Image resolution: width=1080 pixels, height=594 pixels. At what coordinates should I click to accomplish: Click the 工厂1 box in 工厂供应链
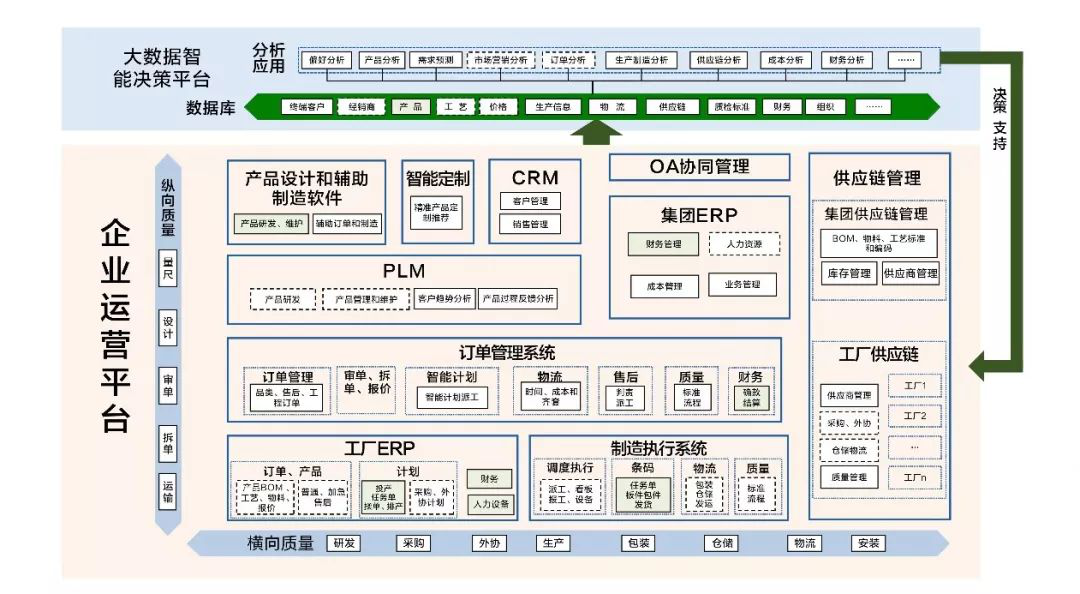tap(914, 386)
